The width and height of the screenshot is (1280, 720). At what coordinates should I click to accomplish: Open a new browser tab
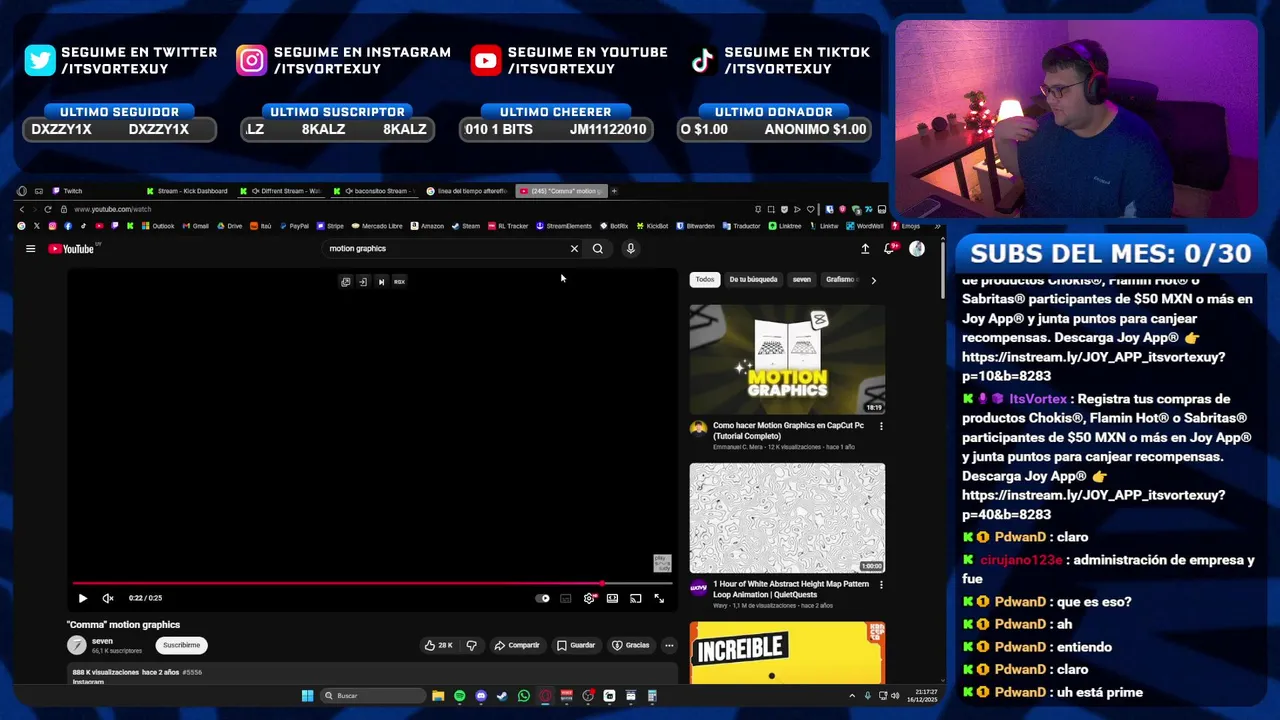[614, 191]
